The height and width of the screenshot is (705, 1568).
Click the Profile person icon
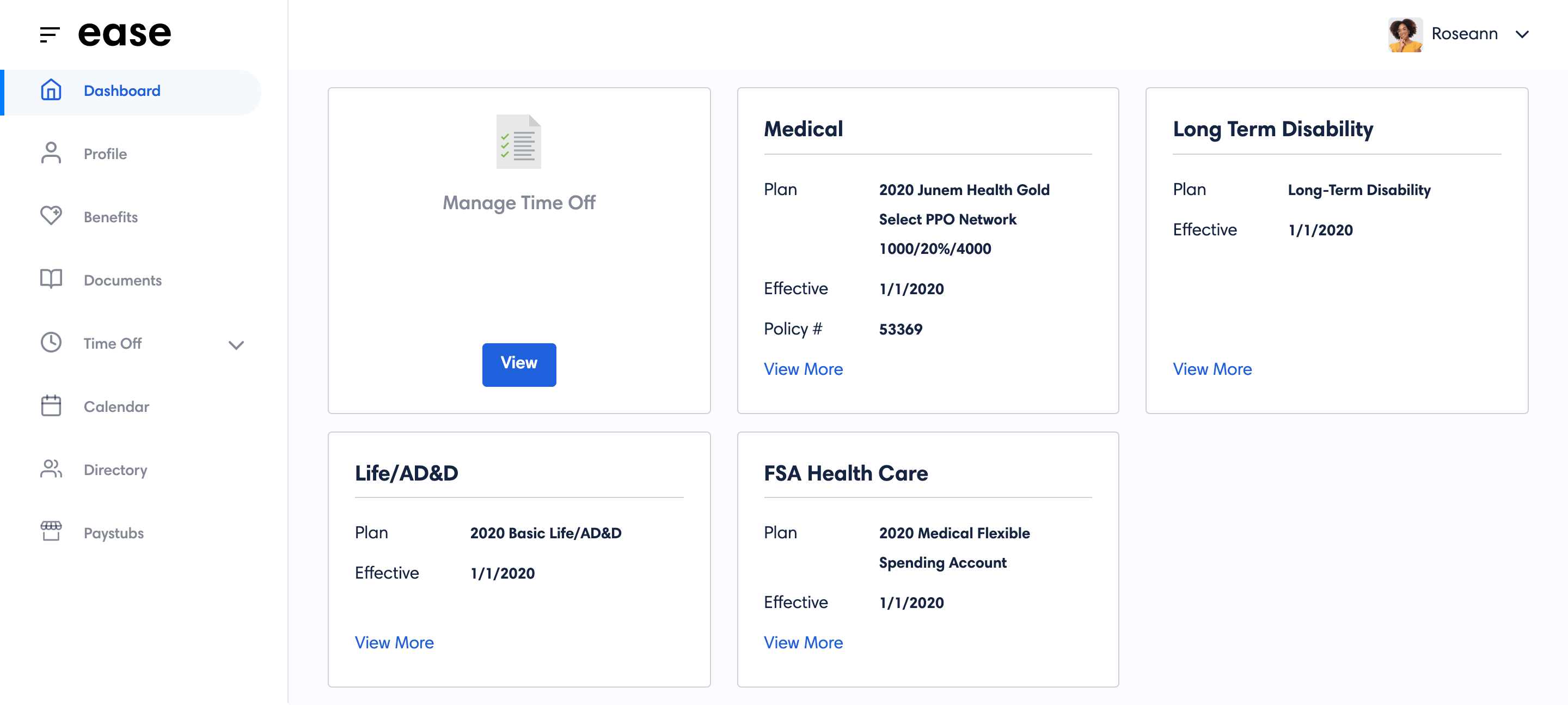[51, 153]
